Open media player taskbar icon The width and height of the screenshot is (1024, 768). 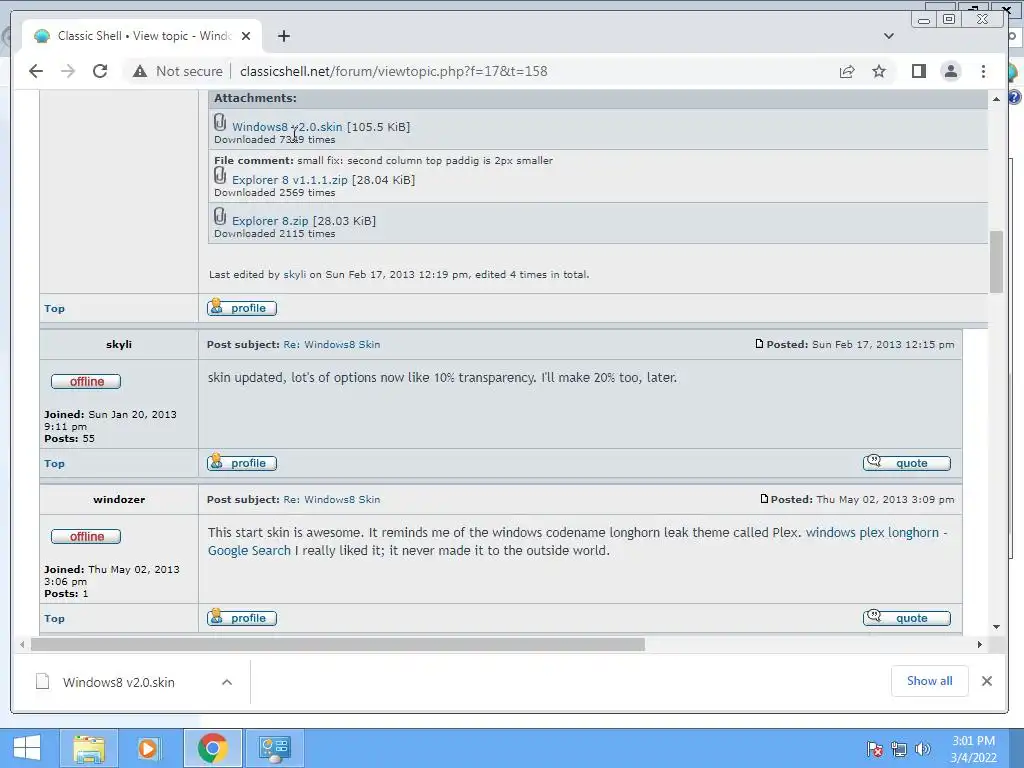click(148, 748)
